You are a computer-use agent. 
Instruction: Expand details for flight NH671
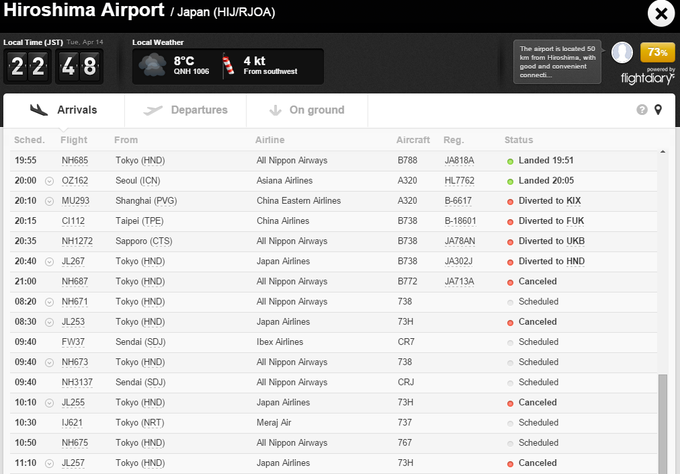pyautogui.click(x=49, y=302)
